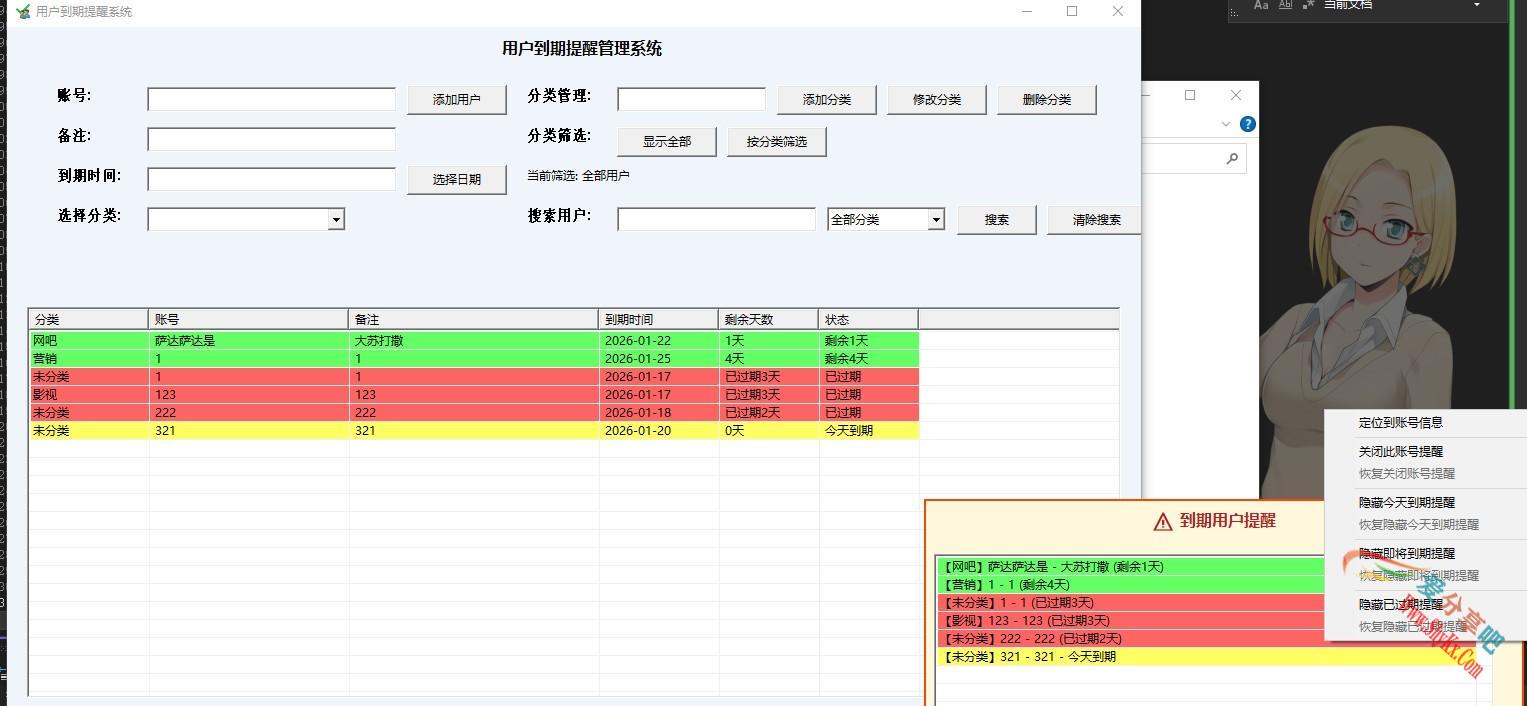
Task: Choose 隐藏已过期提醒 in the context menu
Action: pyautogui.click(x=1401, y=602)
